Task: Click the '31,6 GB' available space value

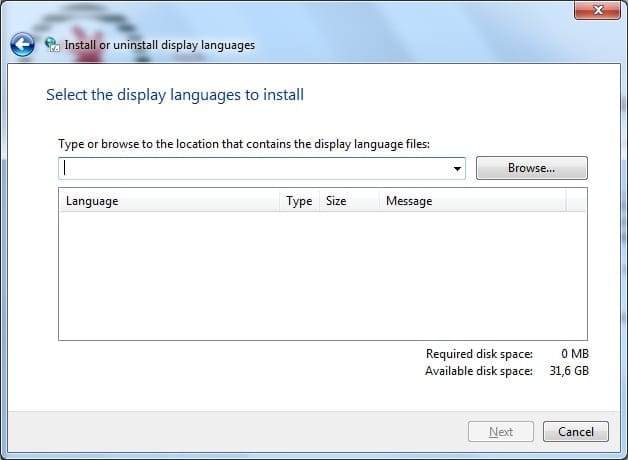Action: click(x=570, y=371)
